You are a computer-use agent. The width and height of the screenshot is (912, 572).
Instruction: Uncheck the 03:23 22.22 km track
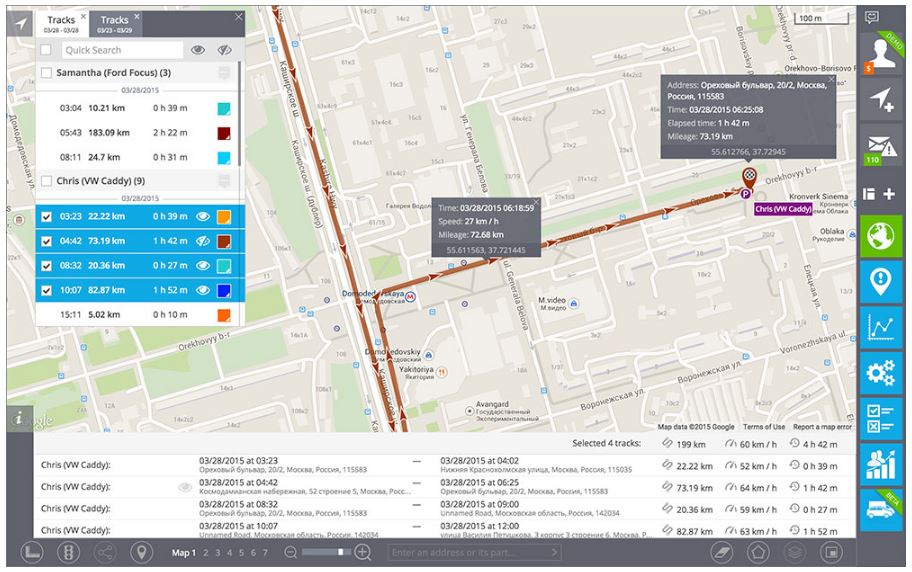(x=47, y=216)
